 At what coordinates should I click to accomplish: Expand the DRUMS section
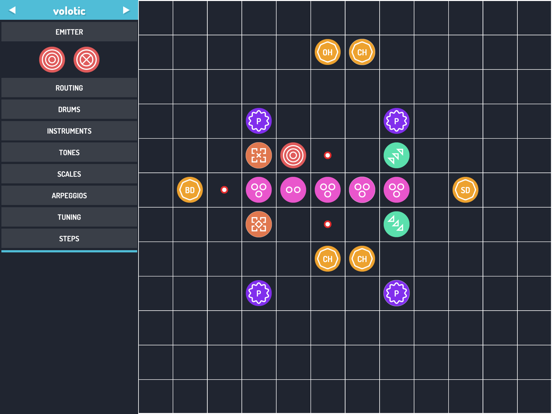69,109
